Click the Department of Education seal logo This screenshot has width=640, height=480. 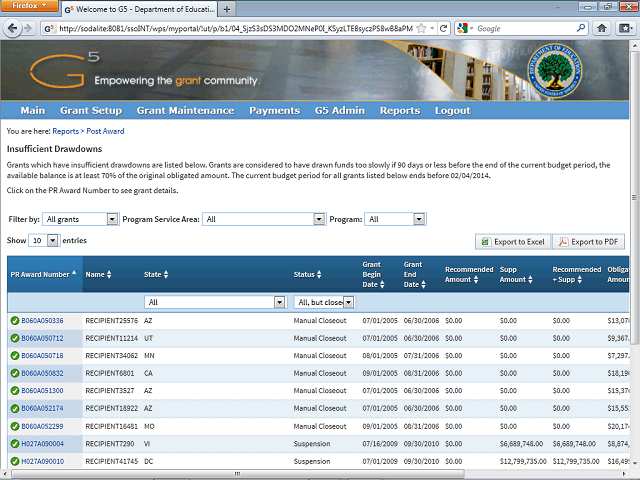[x=555, y=71]
